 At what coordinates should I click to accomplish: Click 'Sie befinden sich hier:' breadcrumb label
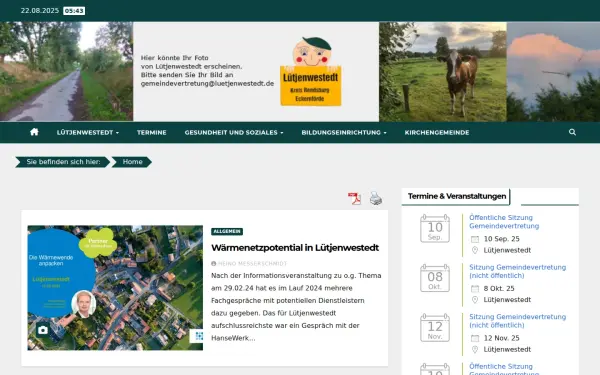tap(63, 162)
